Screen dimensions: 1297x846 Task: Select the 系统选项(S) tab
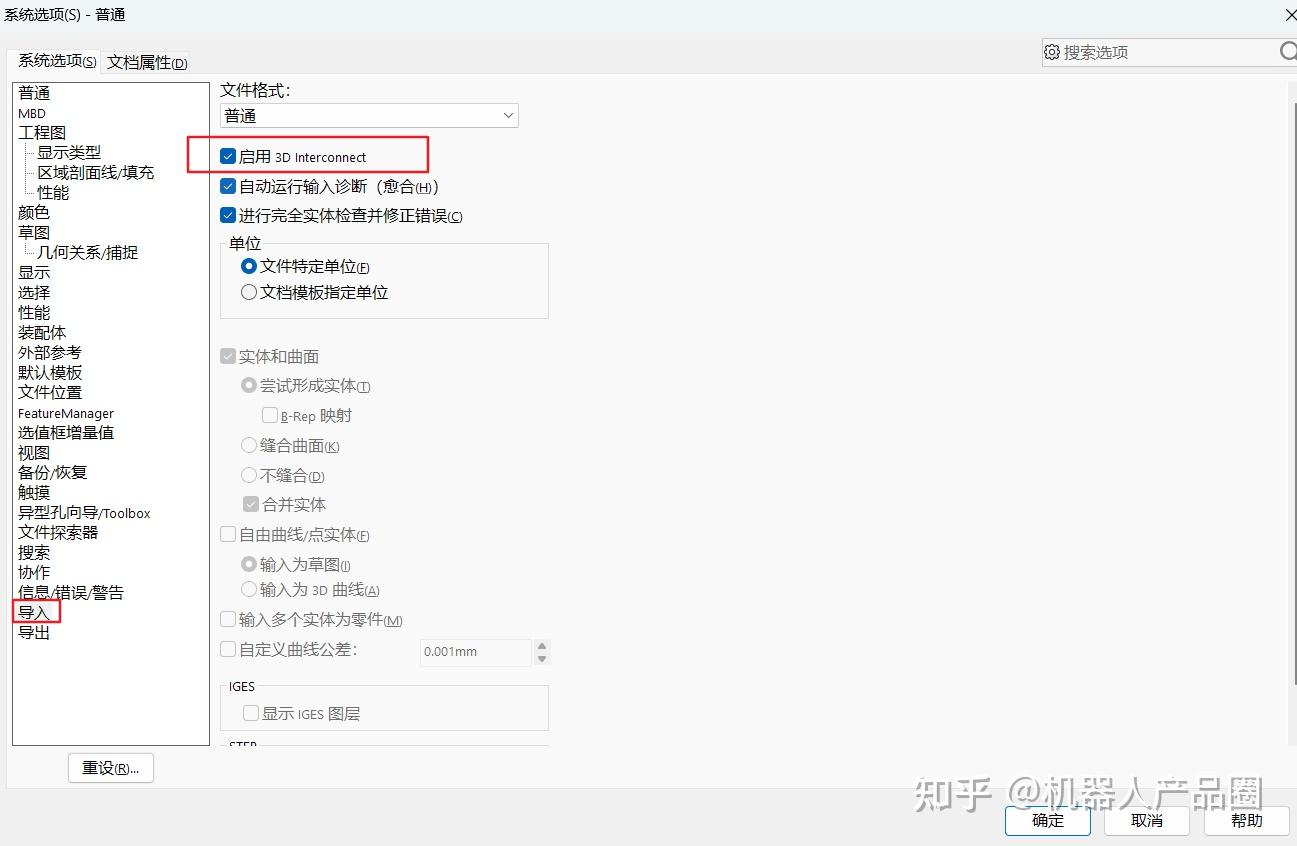tap(54, 62)
